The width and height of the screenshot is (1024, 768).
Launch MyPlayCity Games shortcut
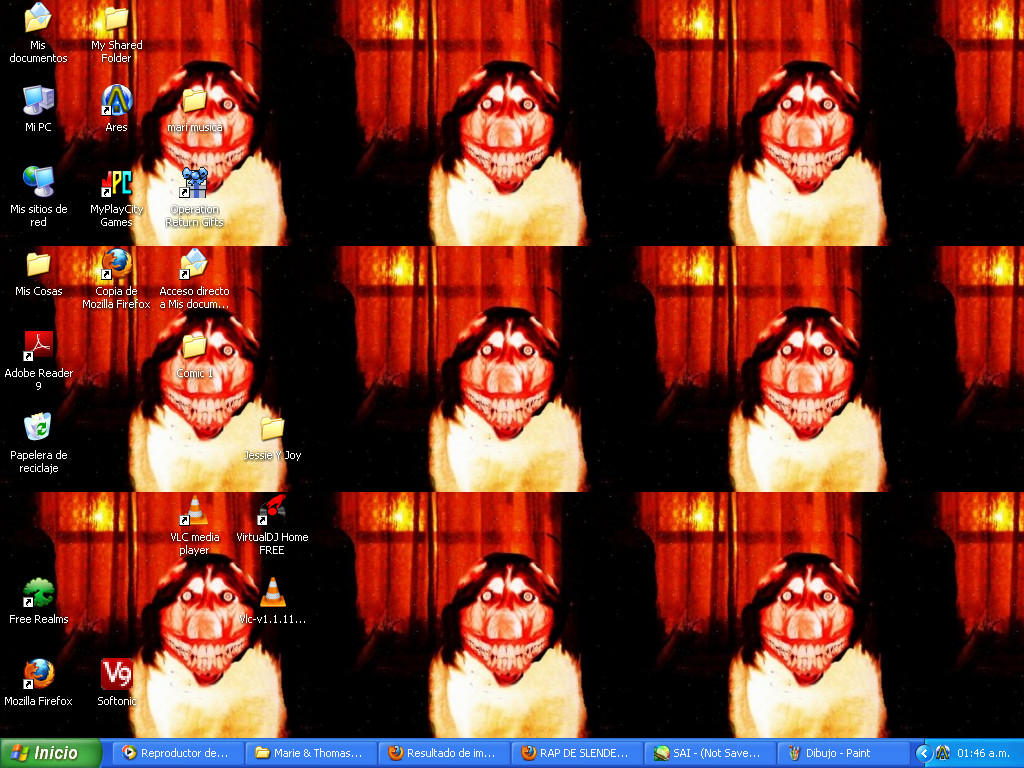116,198
